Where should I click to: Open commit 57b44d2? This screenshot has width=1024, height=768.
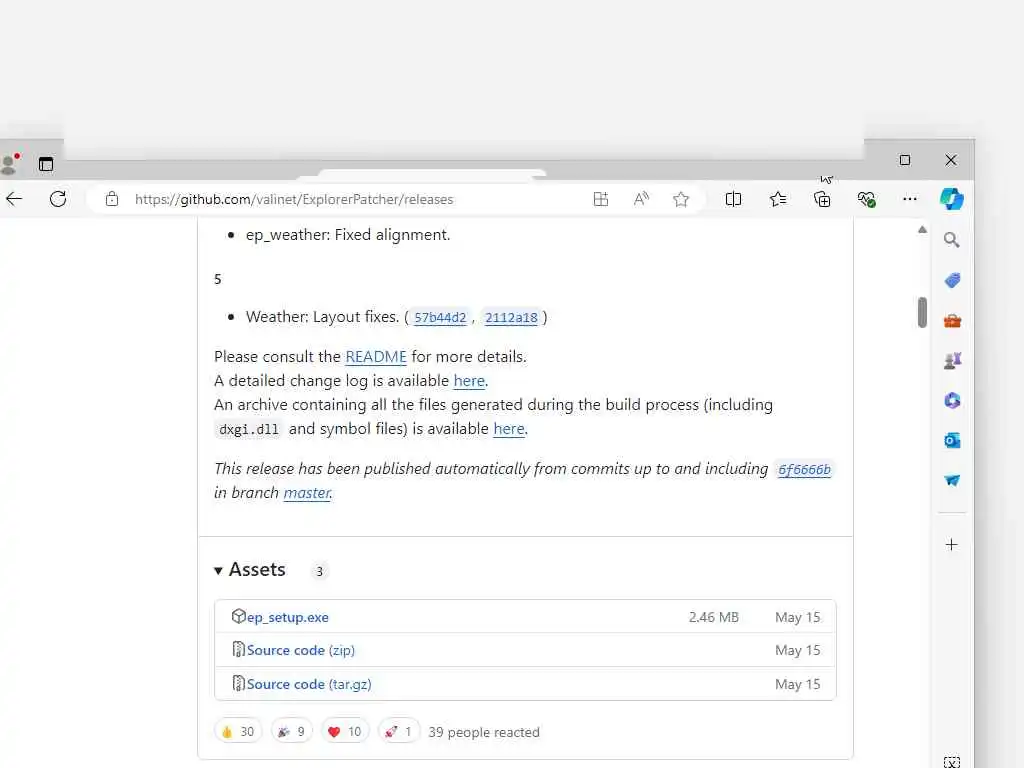[440, 317]
